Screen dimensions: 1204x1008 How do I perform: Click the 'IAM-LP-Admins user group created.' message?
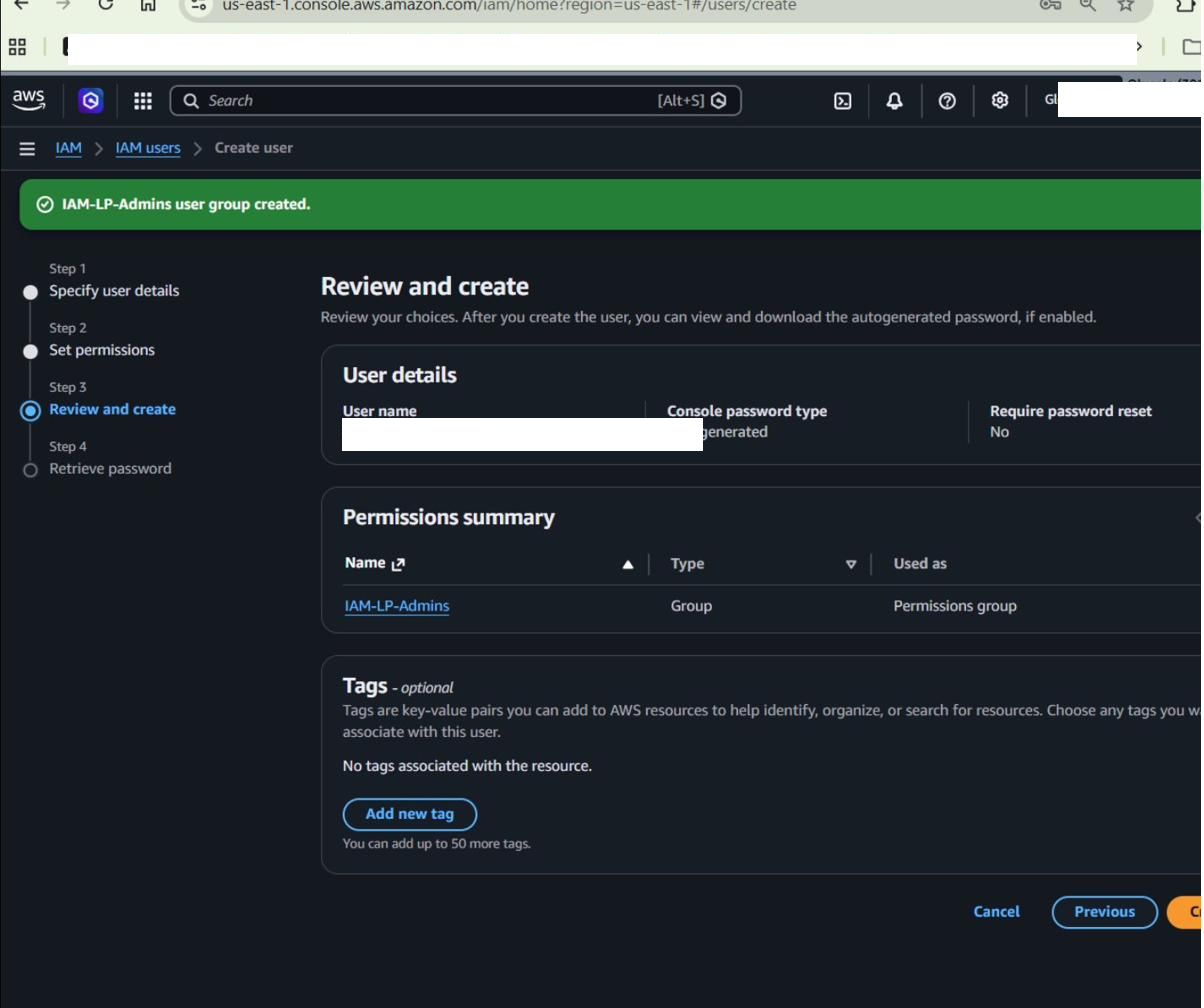tap(186, 205)
